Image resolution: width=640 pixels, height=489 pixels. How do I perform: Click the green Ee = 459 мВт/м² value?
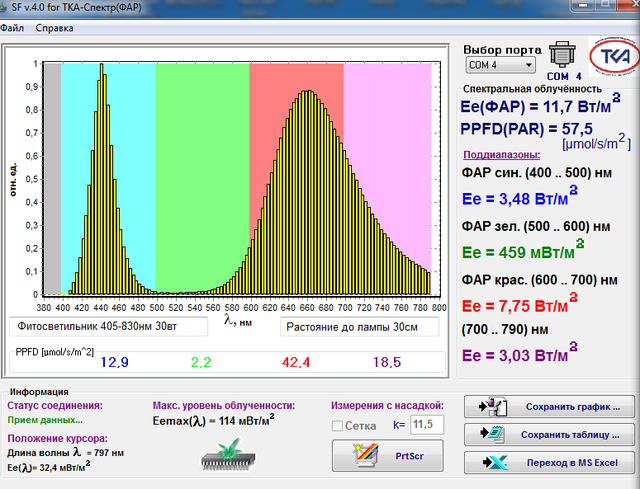click(x=523, y=250)
